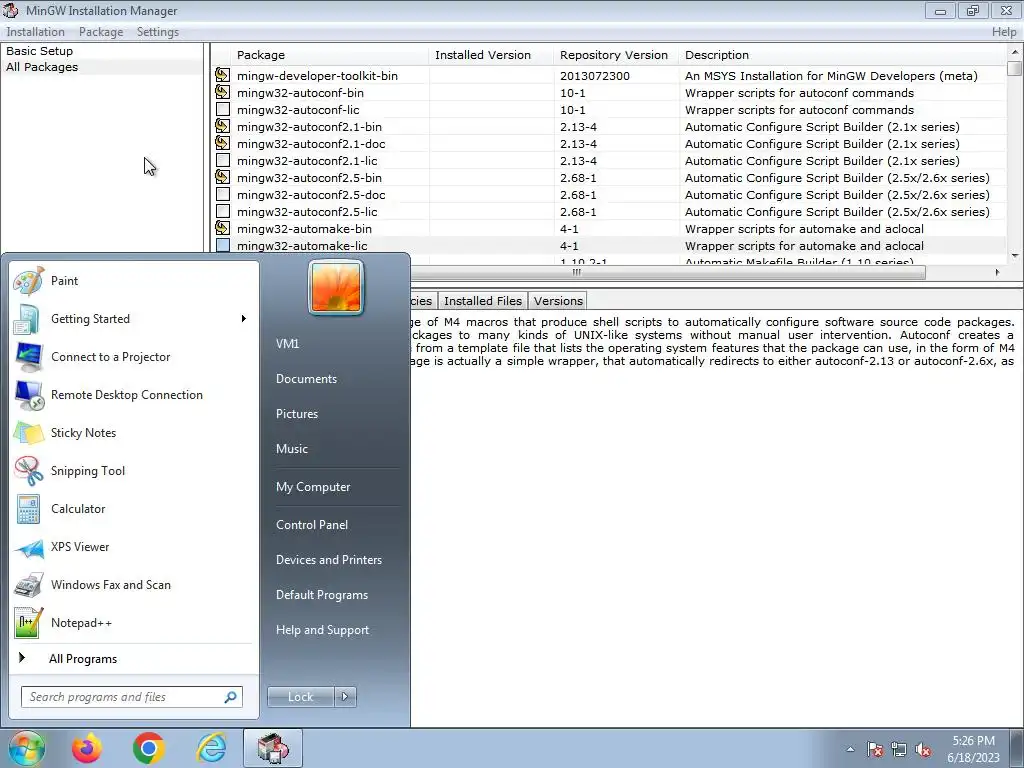Click the package list scroll-up arrow

[1014, 52]
